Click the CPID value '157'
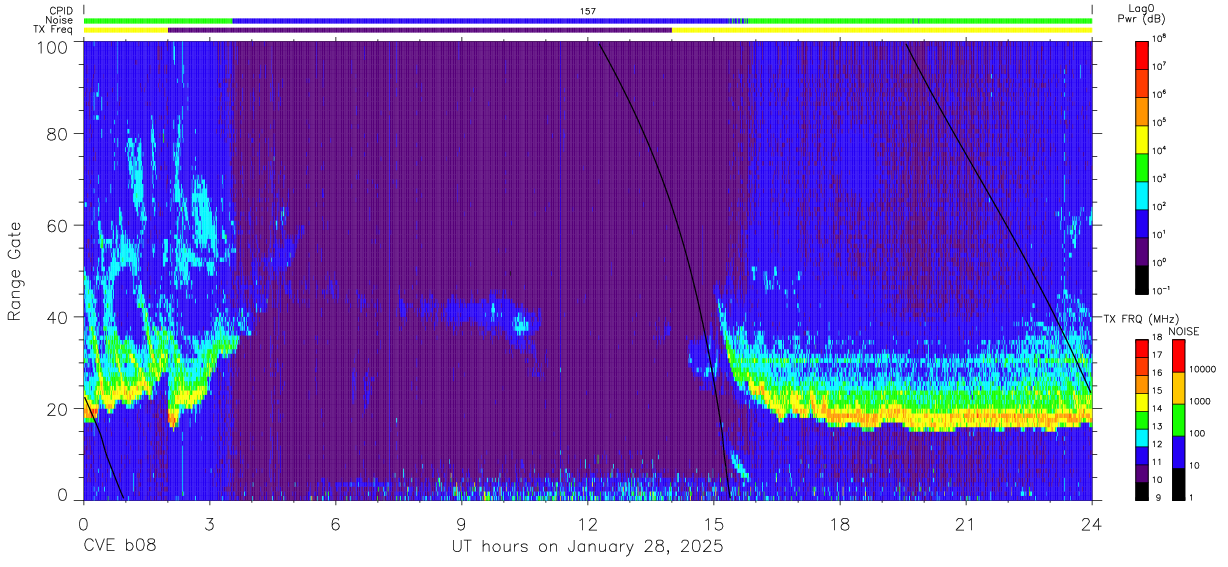Image resolution: width=1228 pixels, height=567 pixels. [588, 10]
